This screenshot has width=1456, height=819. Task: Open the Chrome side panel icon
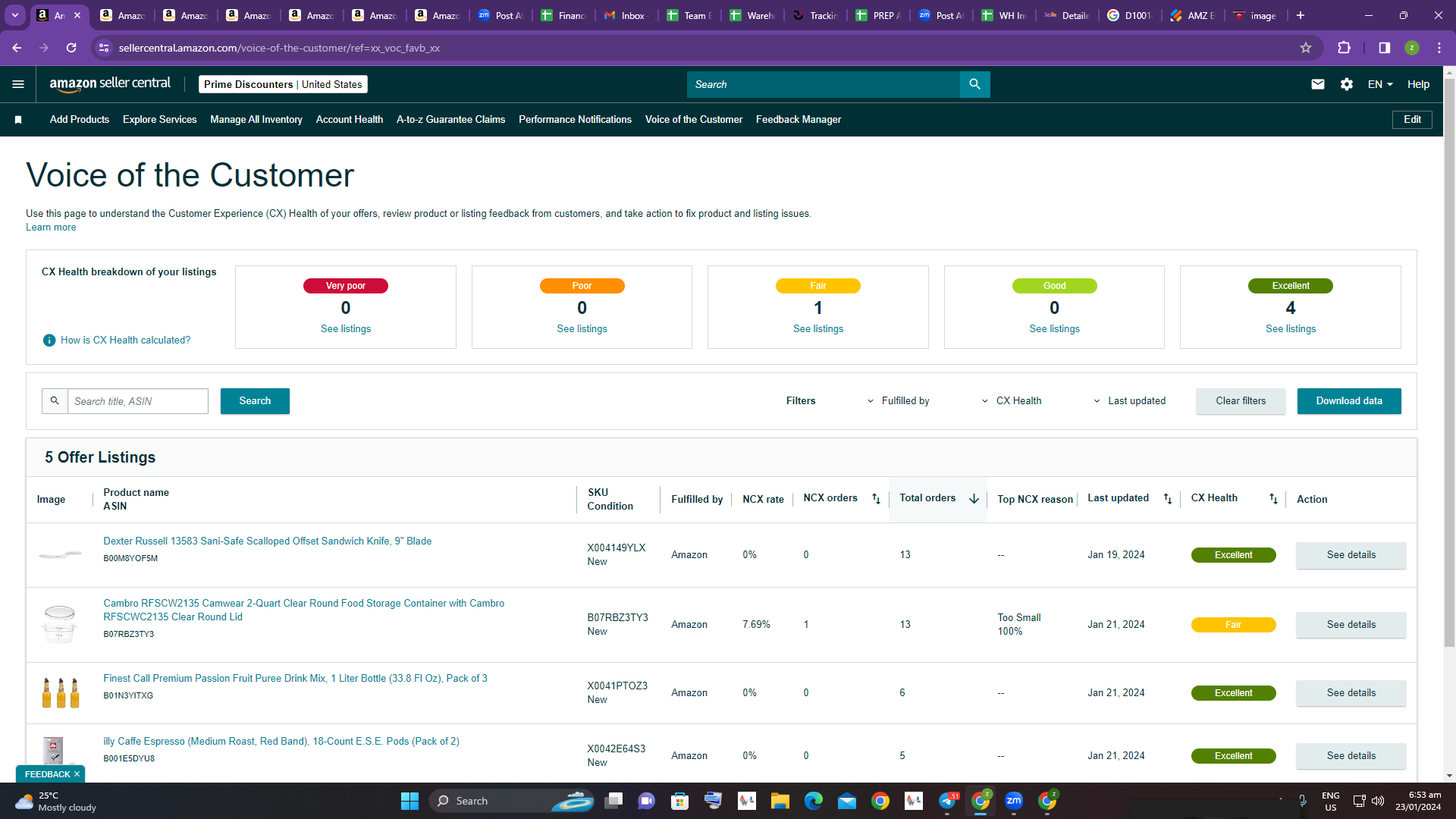pyautogui.click(x=1385, y=48)
